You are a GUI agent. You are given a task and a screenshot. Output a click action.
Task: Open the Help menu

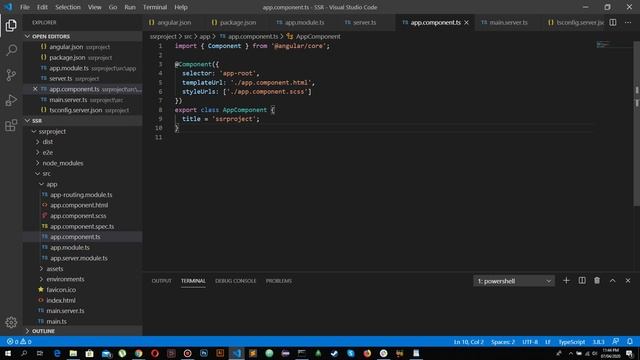pyautogui.click(x=181, y=7)
